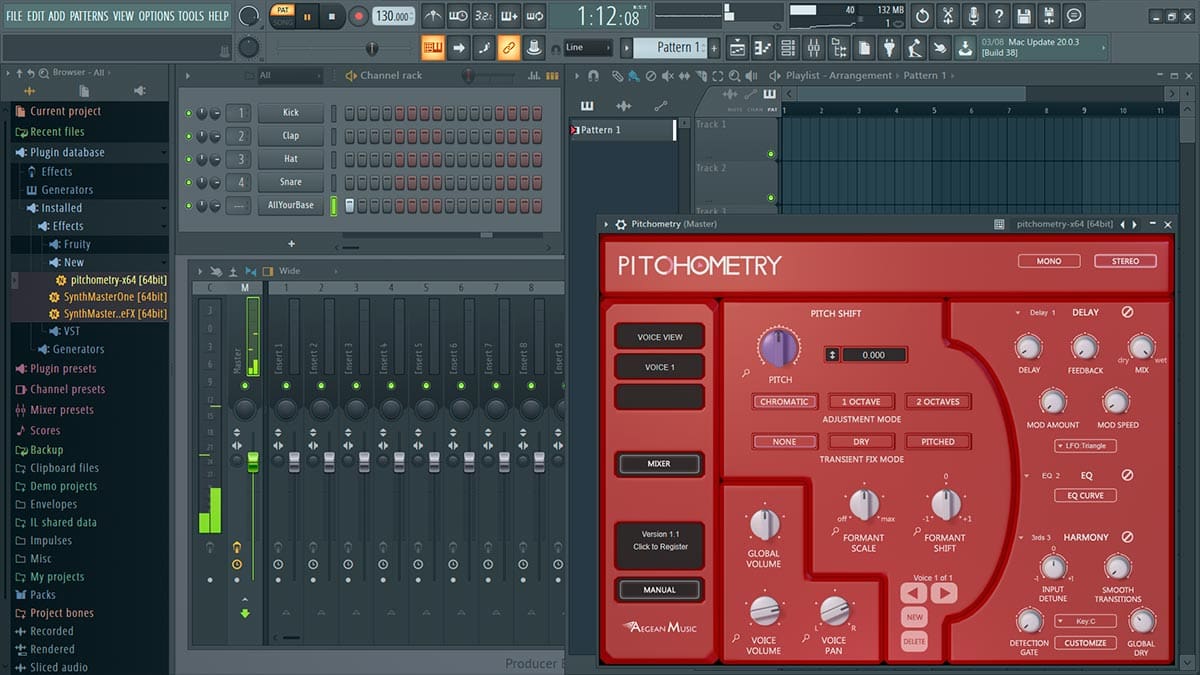Click the GLOBAL VOLUME knob

pyautogui.click(x=764, y=524)
